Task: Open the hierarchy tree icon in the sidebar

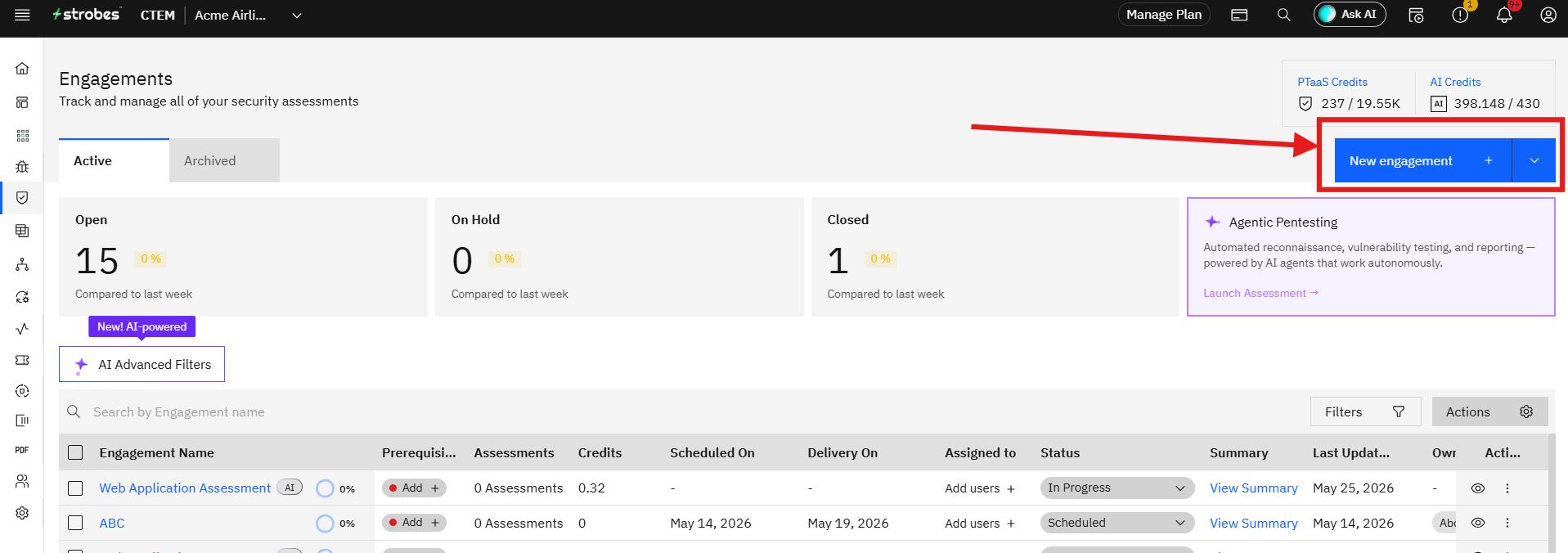Action: point(22,264)
